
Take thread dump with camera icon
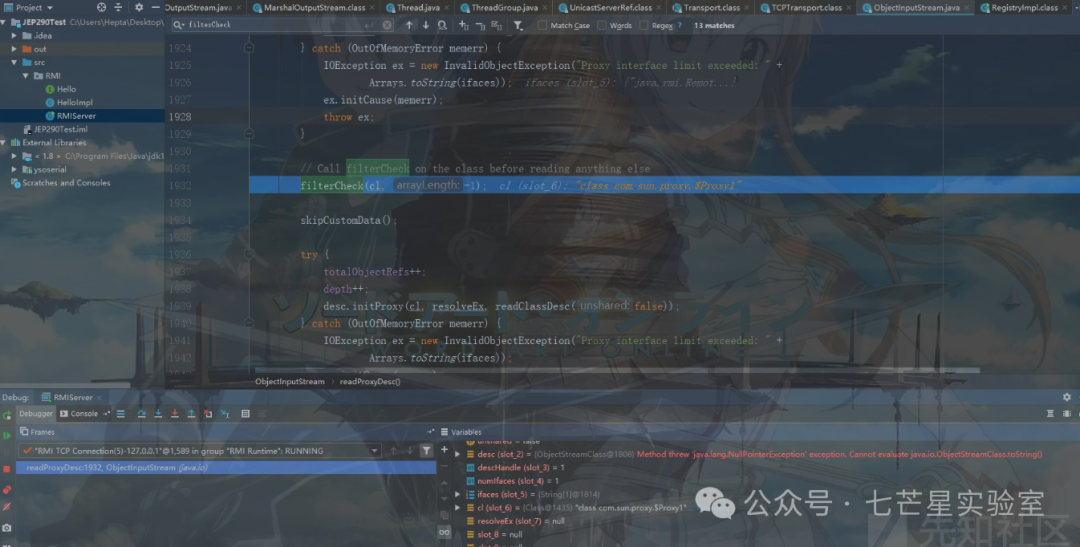[x=7, y=528]
